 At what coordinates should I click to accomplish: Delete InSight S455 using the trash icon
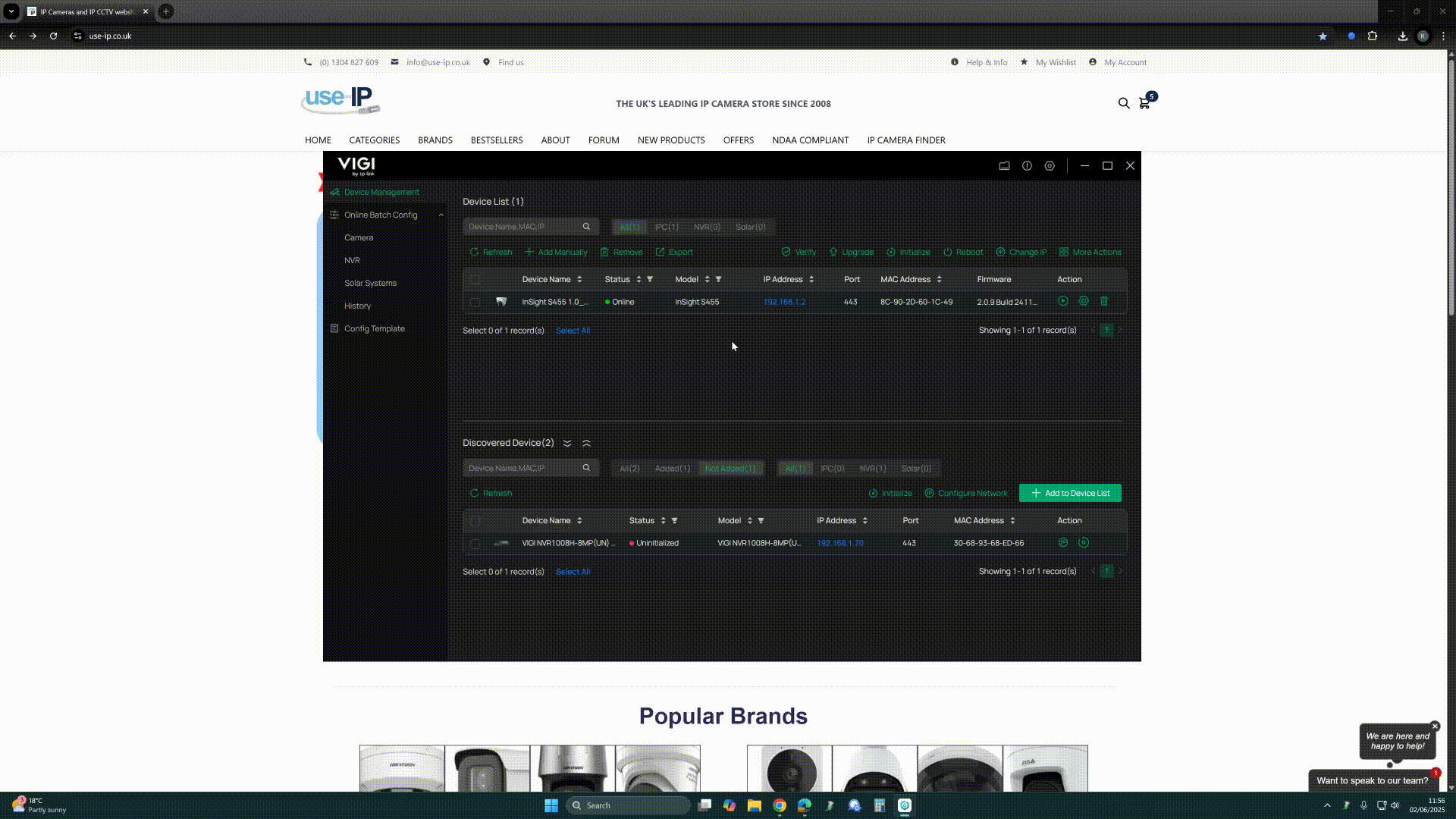pyautogui.click(x=1104, y=301)
